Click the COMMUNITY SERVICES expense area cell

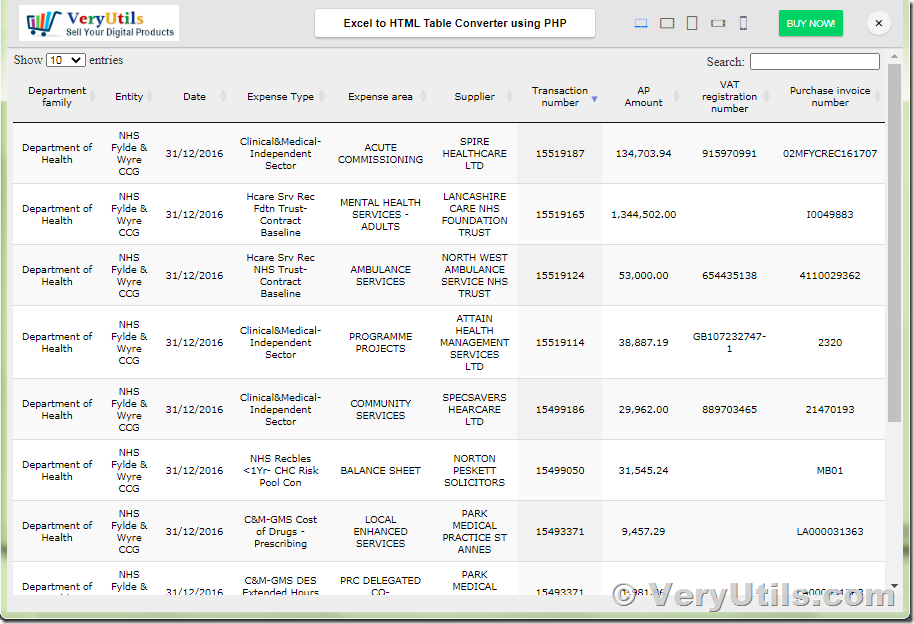click(x=380, y=409)
